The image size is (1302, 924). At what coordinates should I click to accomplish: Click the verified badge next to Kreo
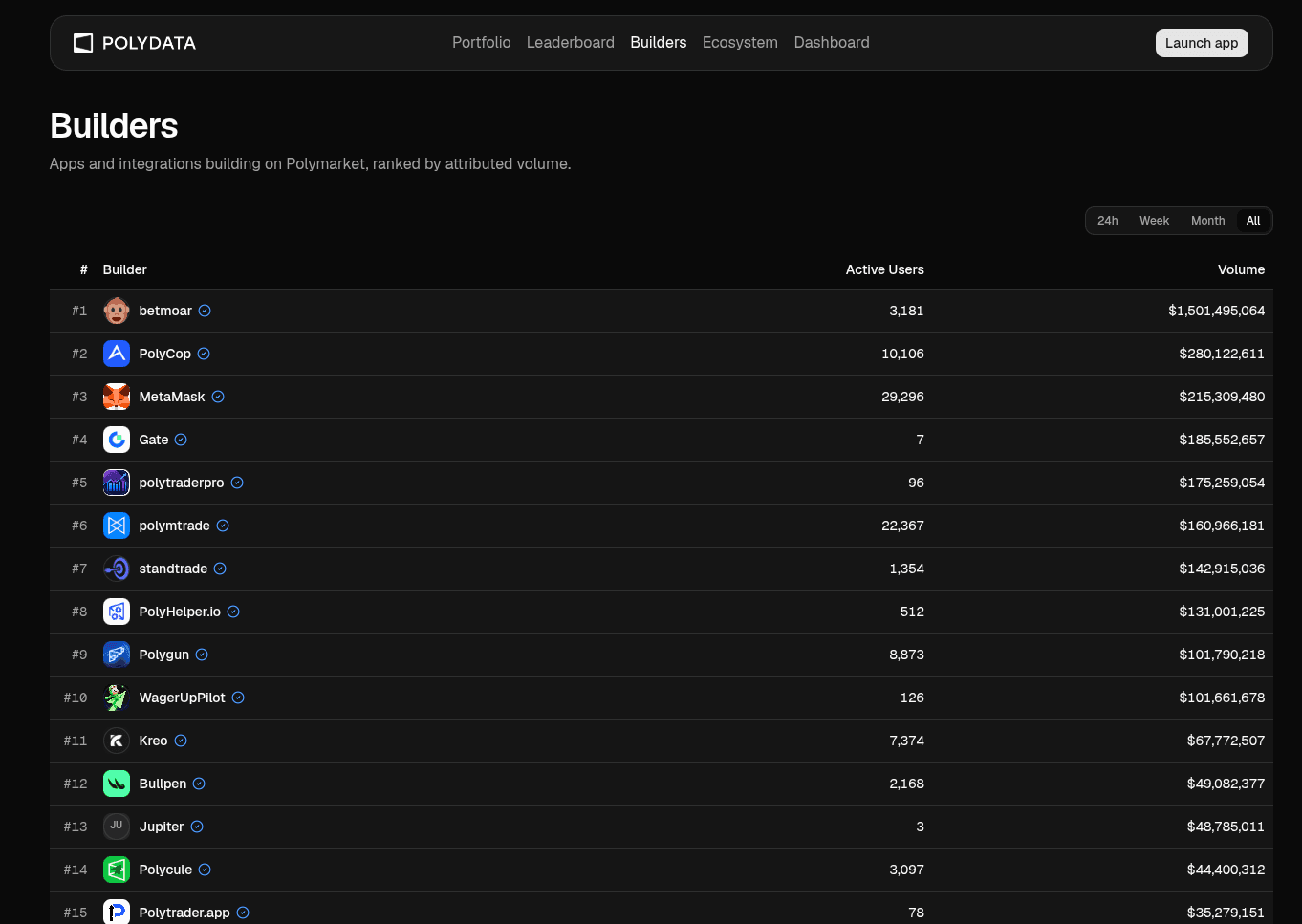pos(181,741)
